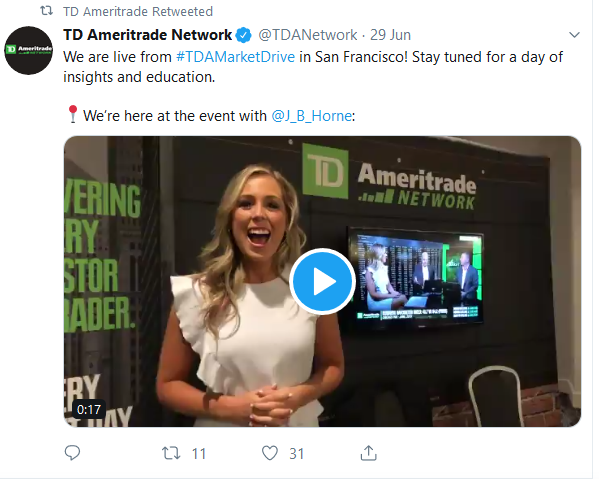Click the 29 Jun timestamp
599x479 pixels.
[390, 35]
